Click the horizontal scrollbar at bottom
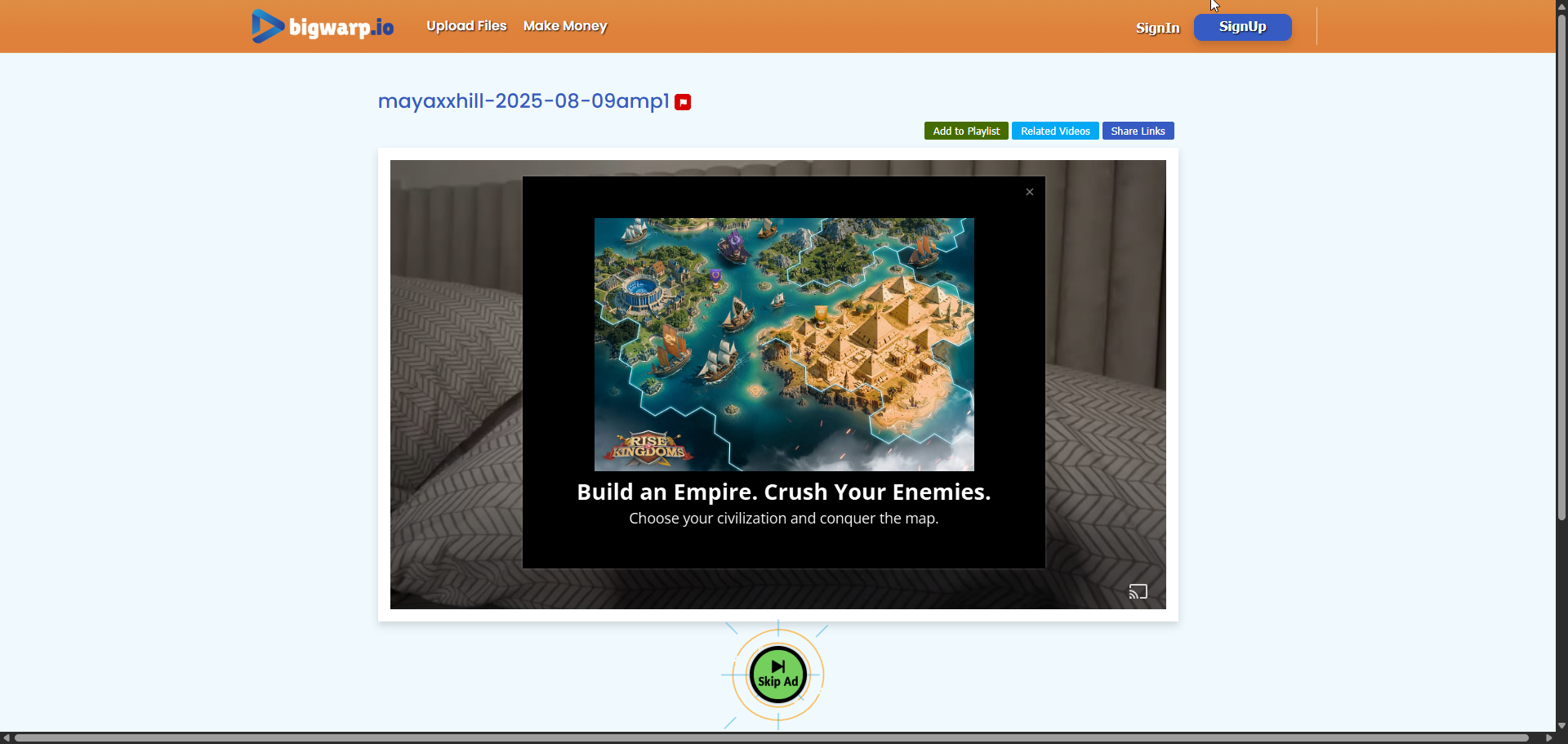This screenshot has width=1568, height=744. (x=772, y=737)
